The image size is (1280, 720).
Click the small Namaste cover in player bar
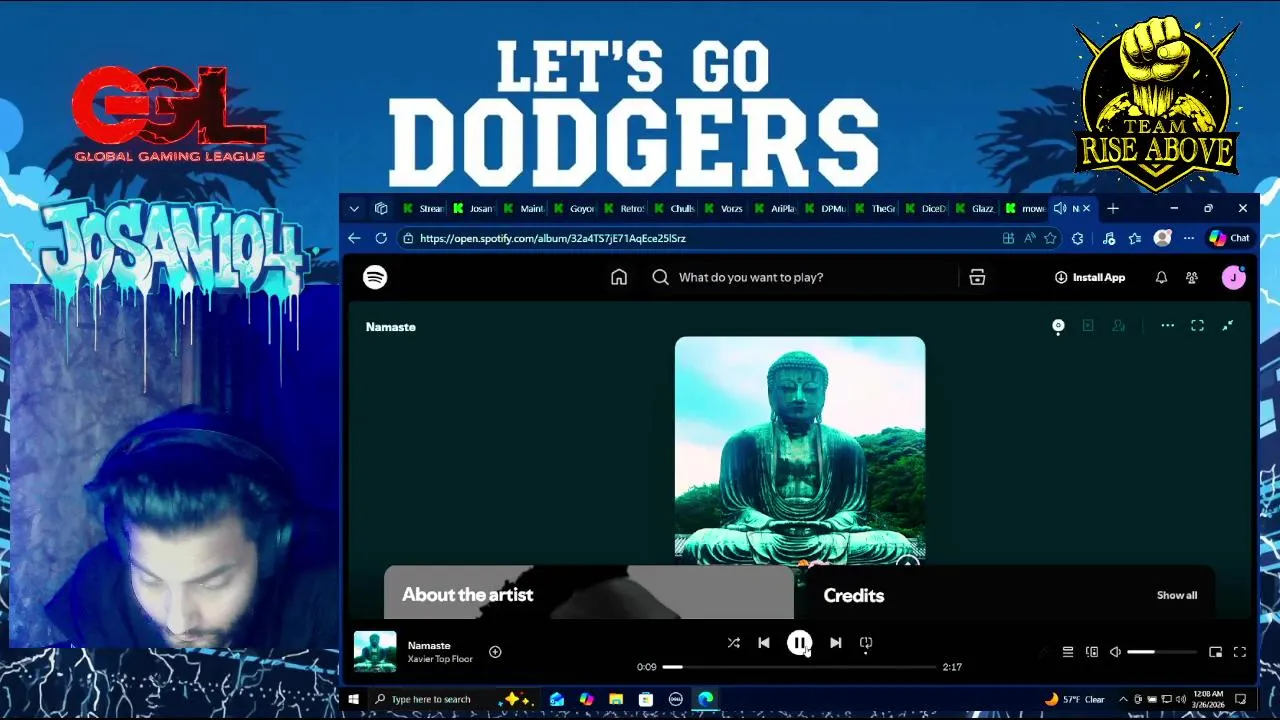[x=375, y=652]
